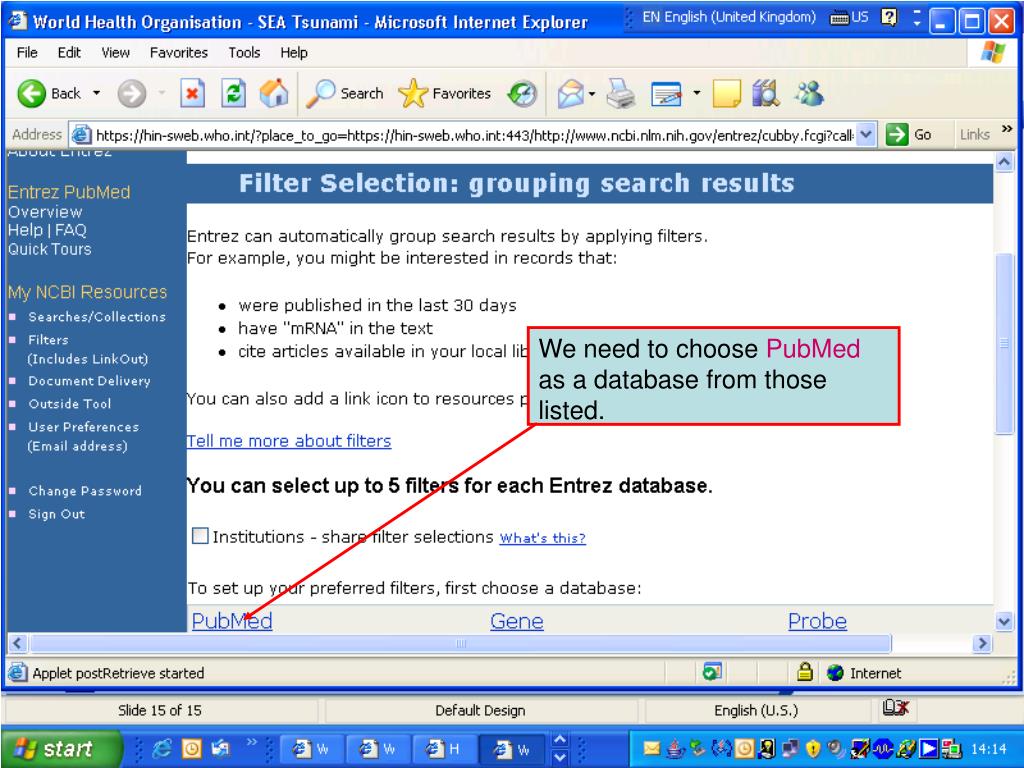Viewport: 1024px width, 768px height.
Task: Click the vertical scrollbar up arrow
Action: click(x=1004, y=161)
